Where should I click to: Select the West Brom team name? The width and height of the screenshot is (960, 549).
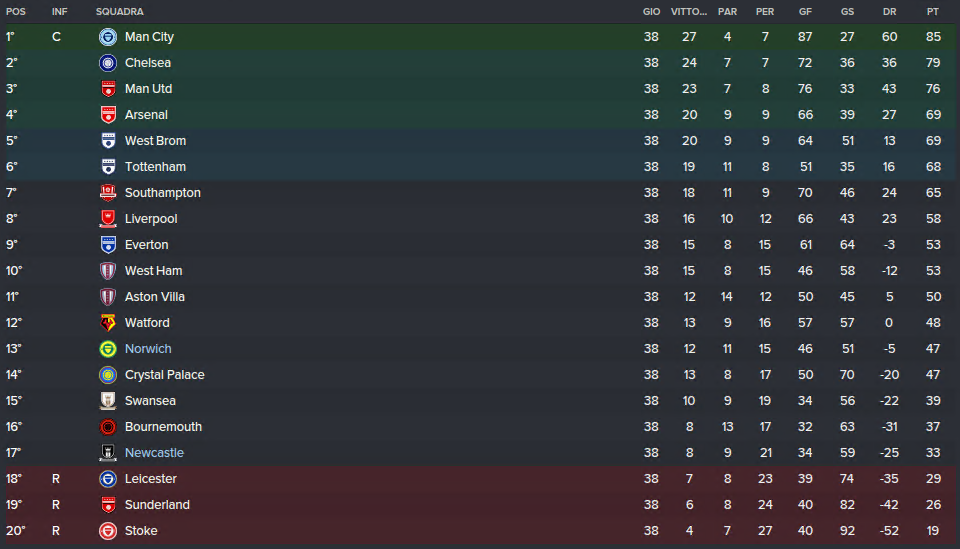[x=156, y=141]
